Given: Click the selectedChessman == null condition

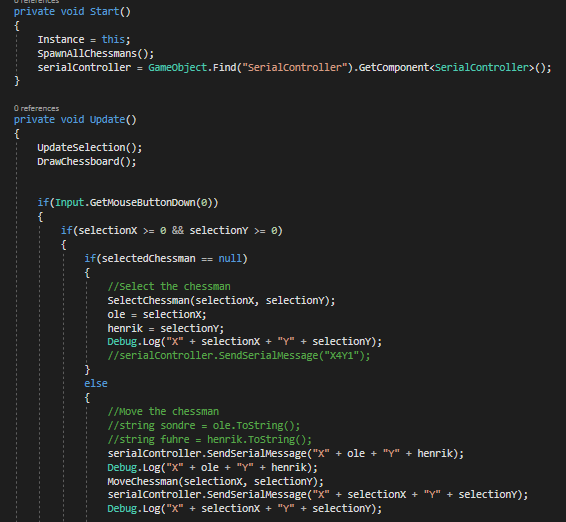Looking at the screenshot, I should point(174,258).
